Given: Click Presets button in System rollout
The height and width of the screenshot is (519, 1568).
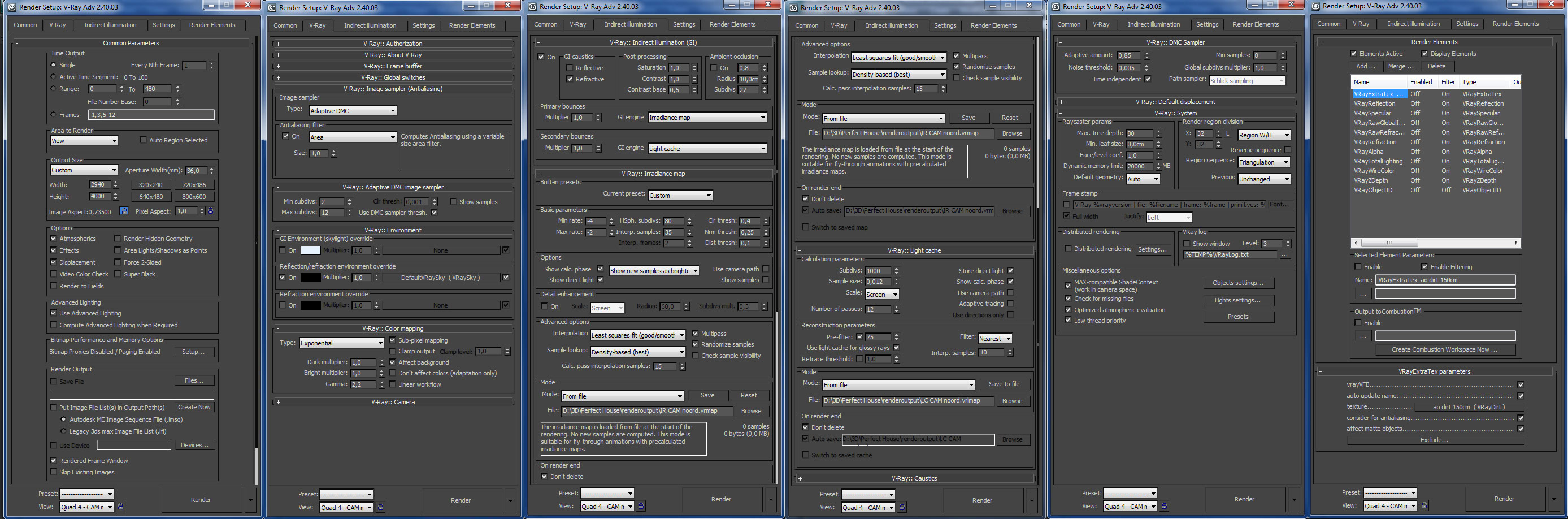Looking at the screenshot, I should coord(1238,317).
